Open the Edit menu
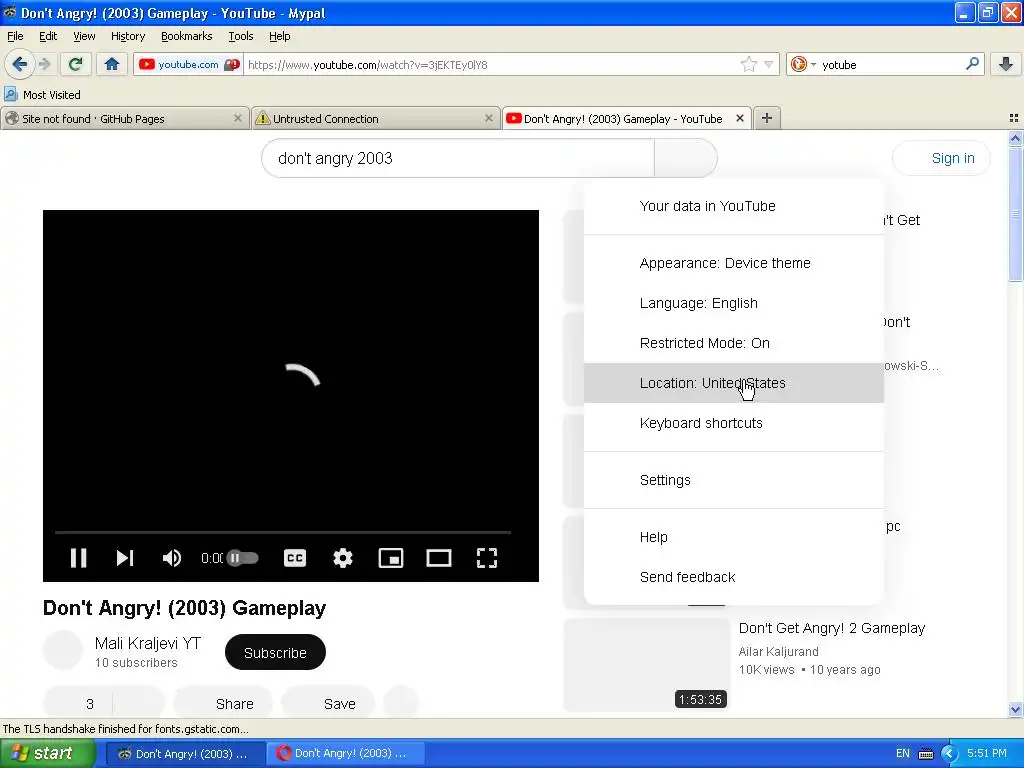 tap(48, 36)
